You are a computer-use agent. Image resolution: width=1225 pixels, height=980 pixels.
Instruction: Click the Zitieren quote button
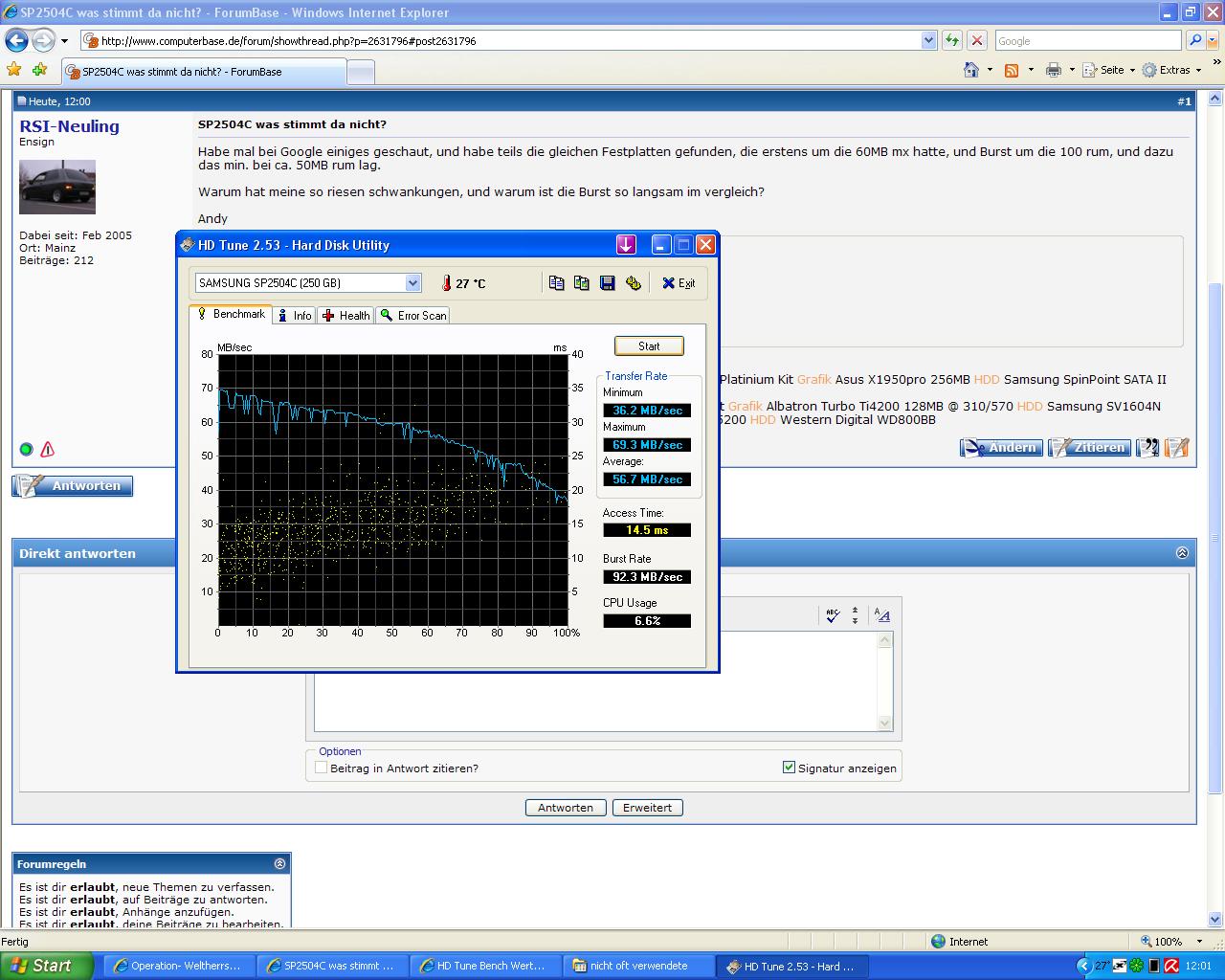[1089, 447]
